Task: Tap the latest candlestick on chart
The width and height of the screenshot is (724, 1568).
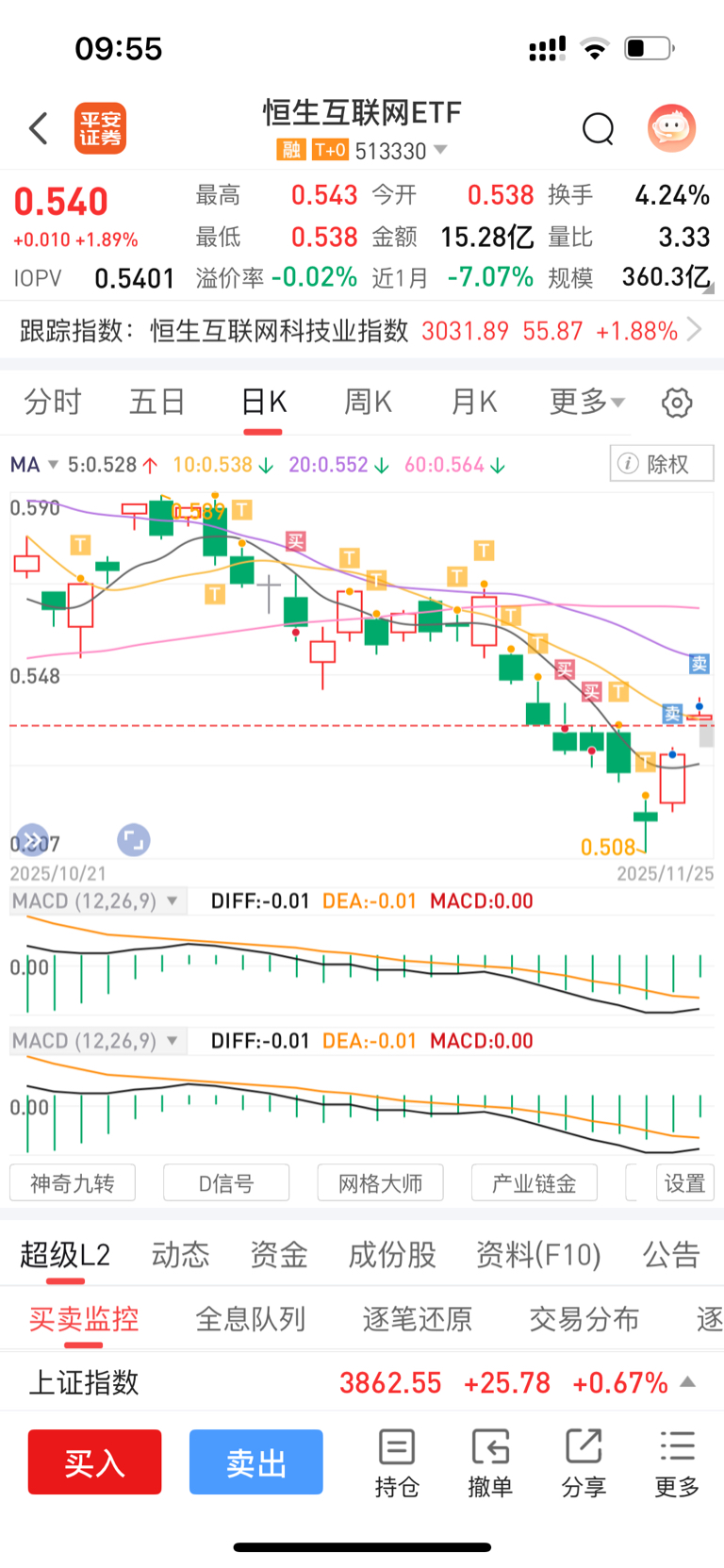Action: (x=699, y=718)
